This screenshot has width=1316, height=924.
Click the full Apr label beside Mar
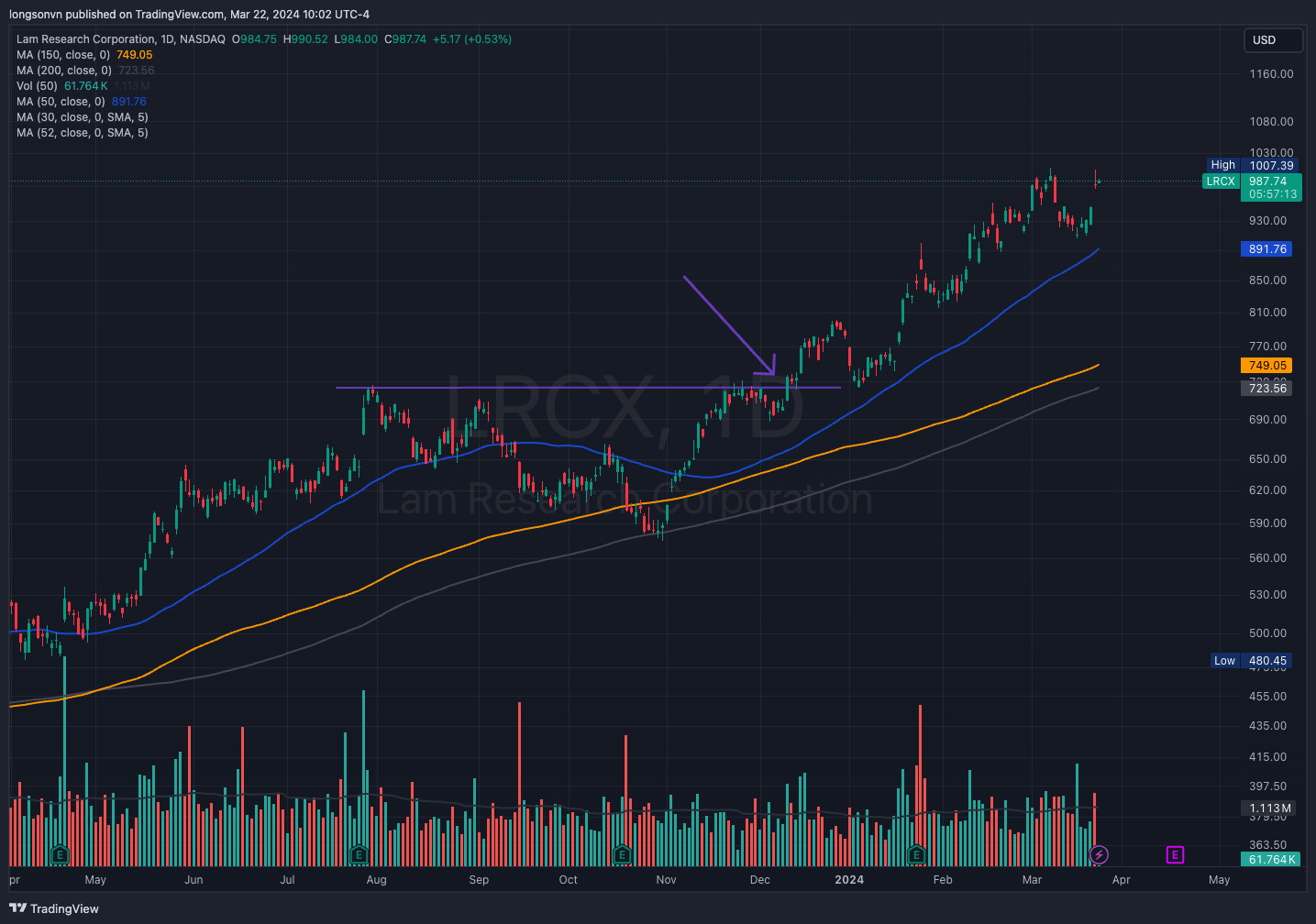(x=1121, y=880)
